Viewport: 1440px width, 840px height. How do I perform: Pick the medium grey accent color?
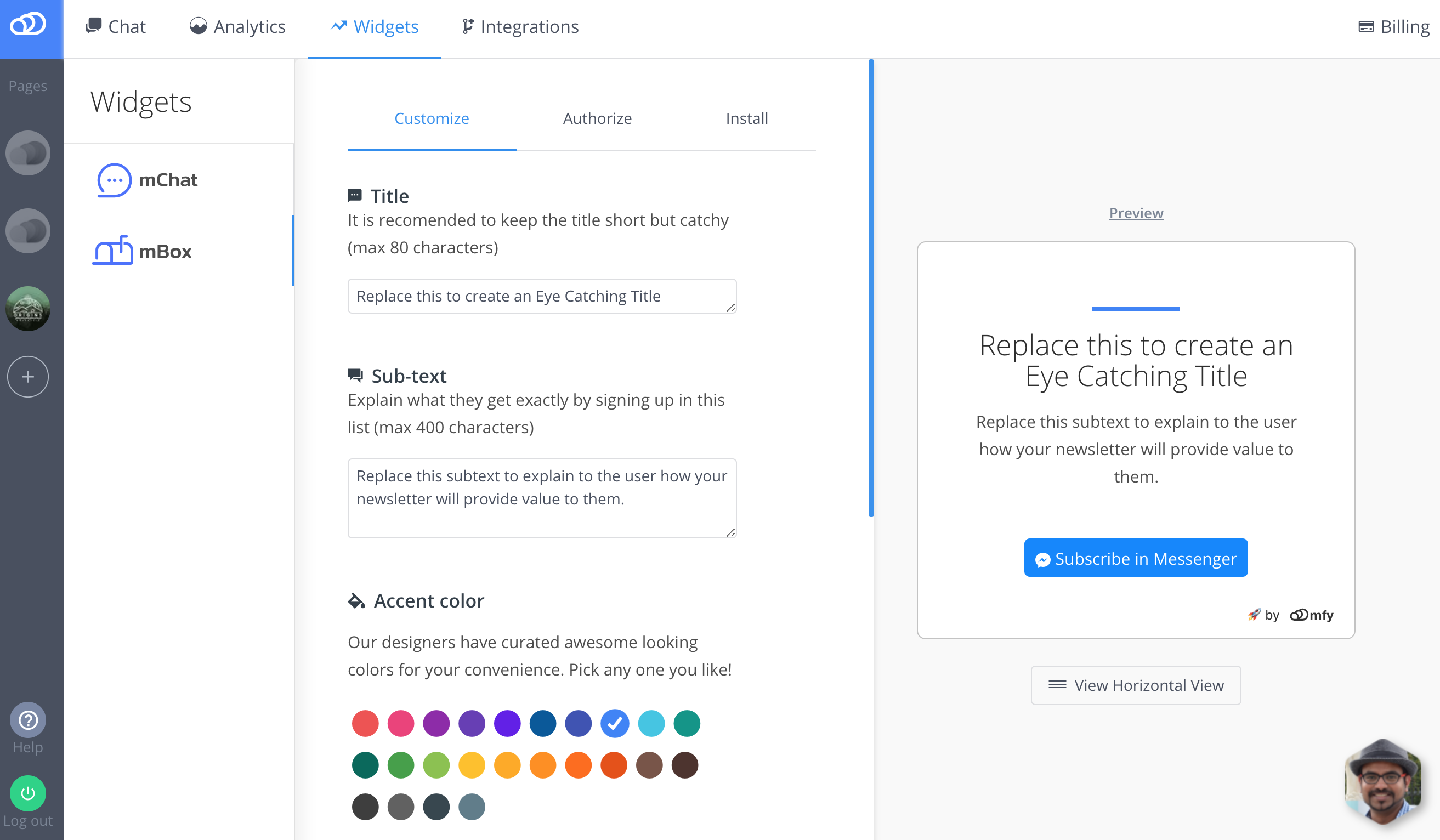[400, 807]
